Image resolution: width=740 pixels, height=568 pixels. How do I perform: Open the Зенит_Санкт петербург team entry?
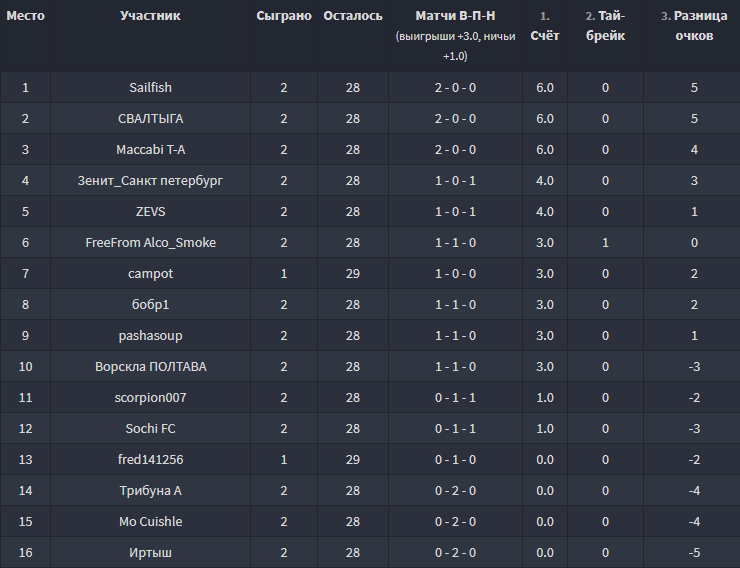(150, 181)
